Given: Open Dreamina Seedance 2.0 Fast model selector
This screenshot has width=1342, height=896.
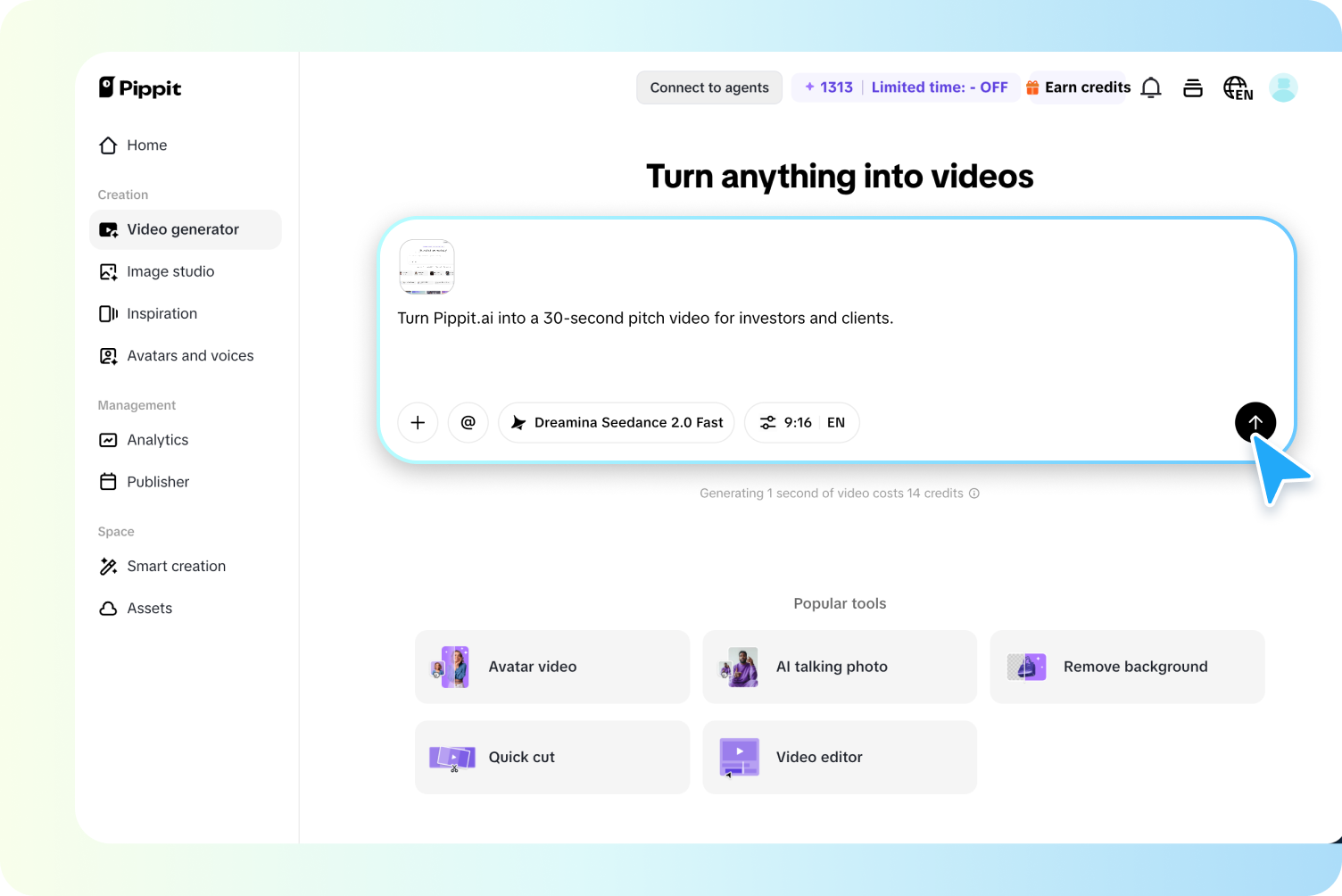Looking at the screenshot, I should (x=617, y=423).
